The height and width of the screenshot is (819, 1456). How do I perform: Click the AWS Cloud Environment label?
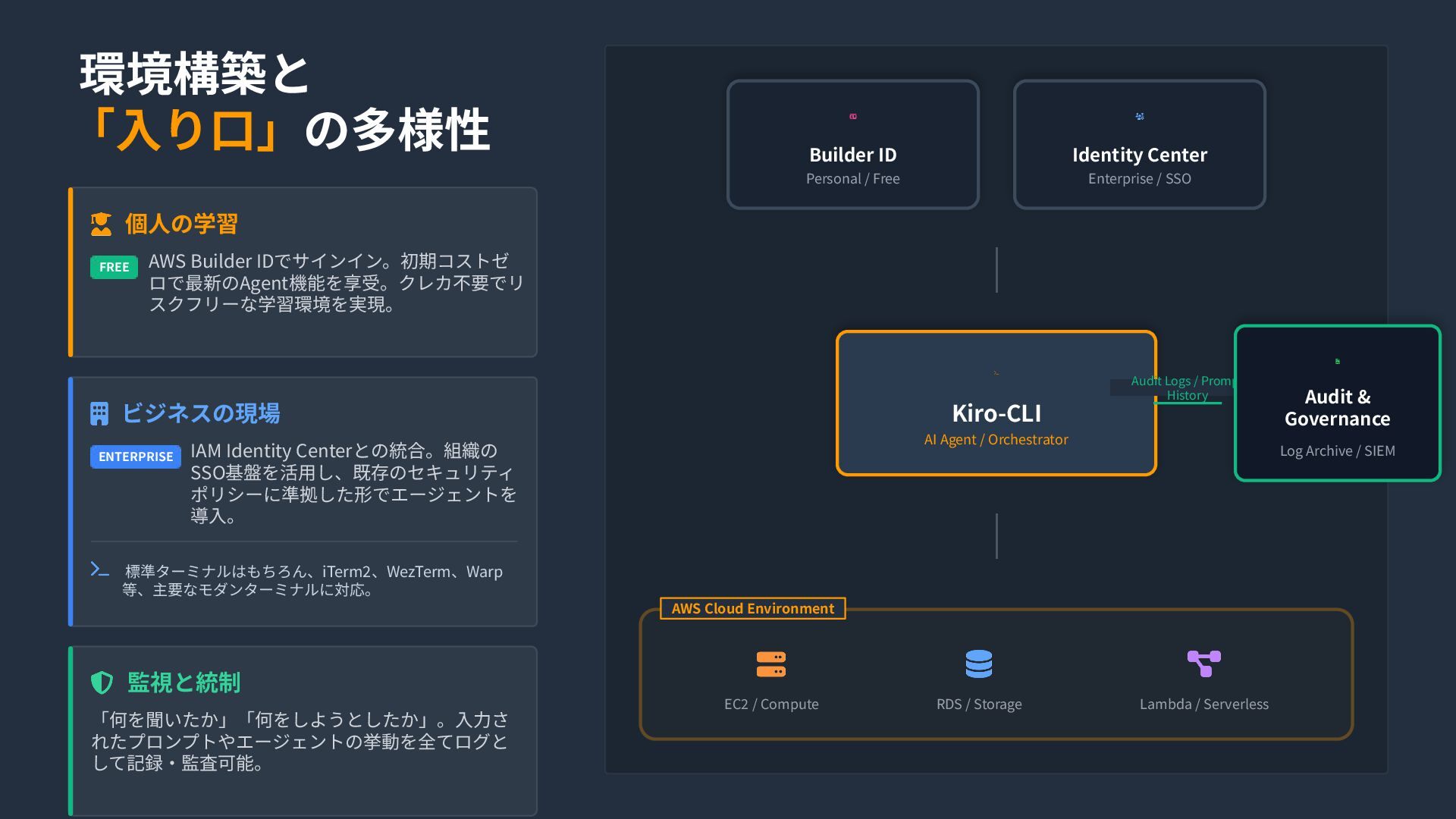tap(752, 609)
